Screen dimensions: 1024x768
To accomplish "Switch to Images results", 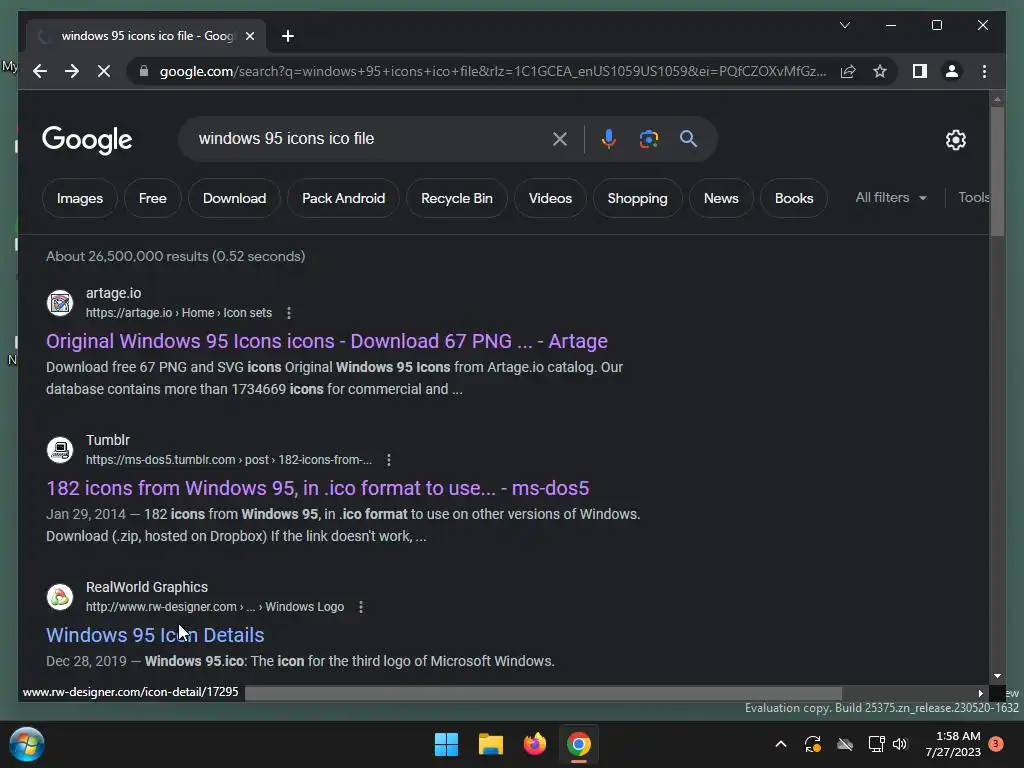I will coord(80,199).
